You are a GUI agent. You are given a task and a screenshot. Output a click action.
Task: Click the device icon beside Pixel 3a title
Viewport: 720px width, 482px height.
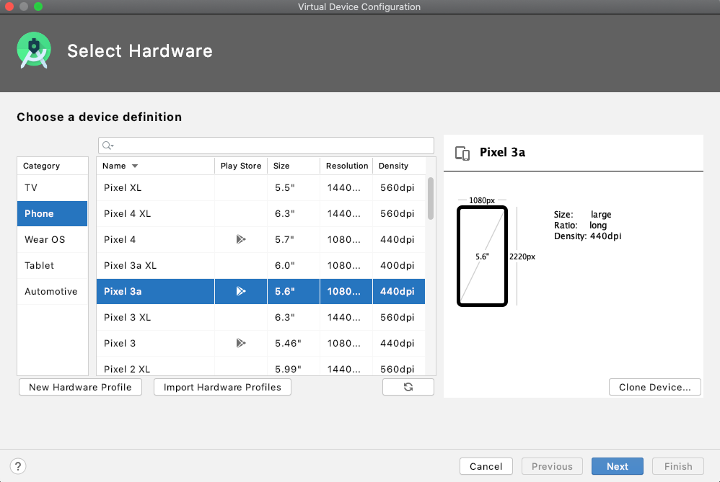(x=462, y=153)
